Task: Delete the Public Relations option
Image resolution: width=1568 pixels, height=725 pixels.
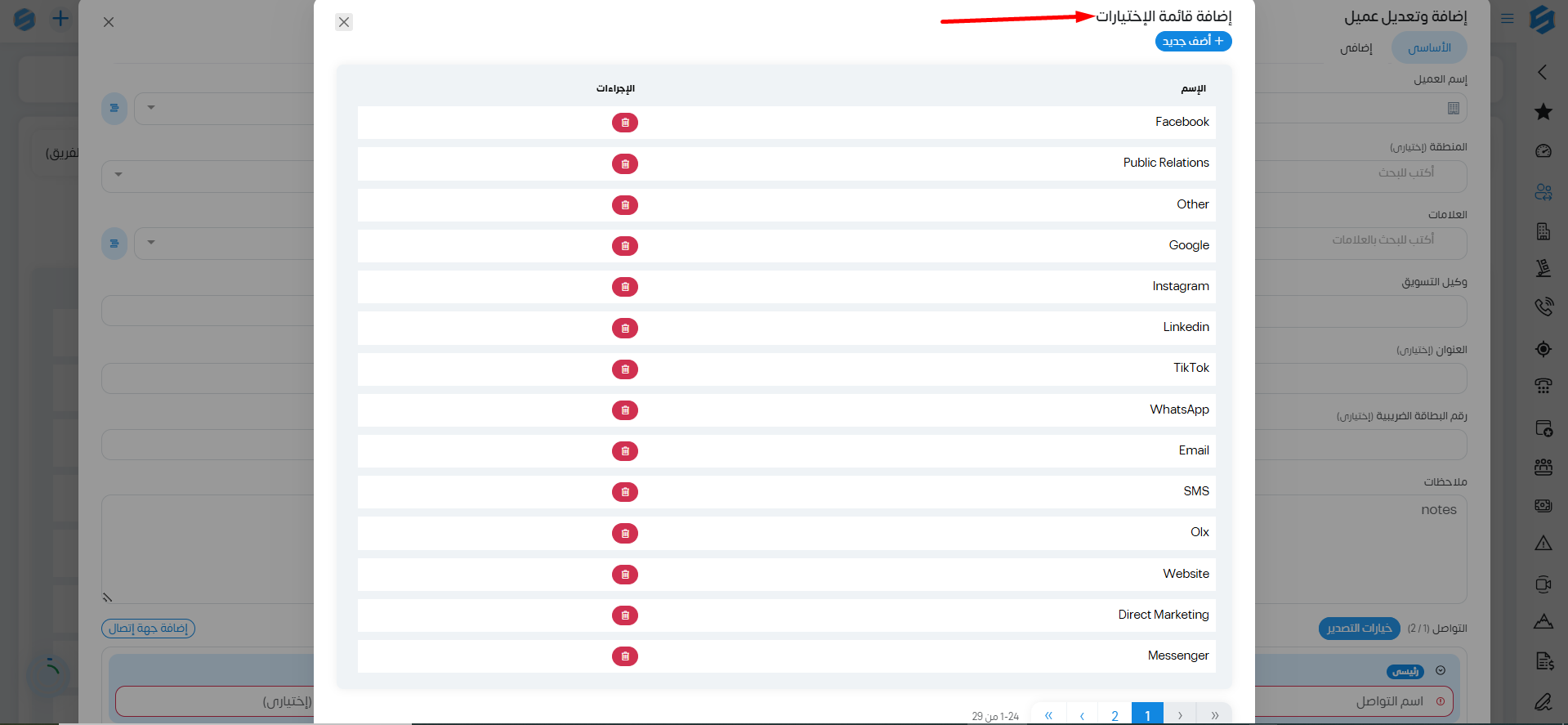Action: coord(625,163)
